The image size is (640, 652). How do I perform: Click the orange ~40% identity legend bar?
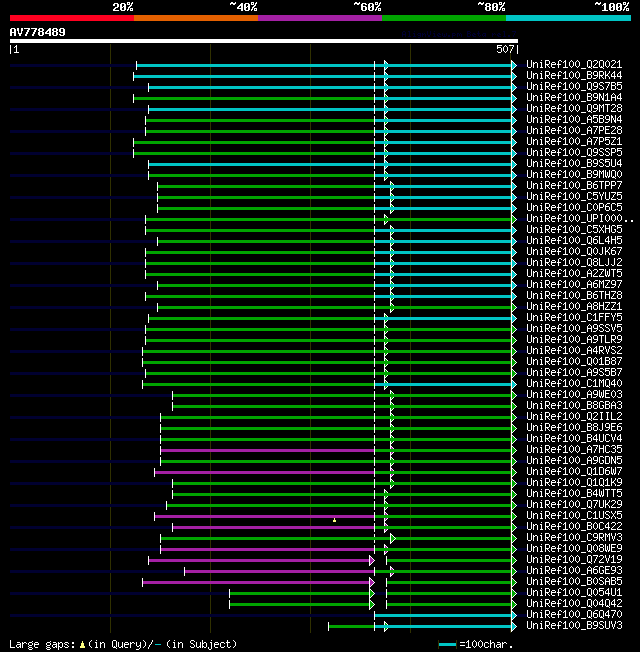coord(196,18)
